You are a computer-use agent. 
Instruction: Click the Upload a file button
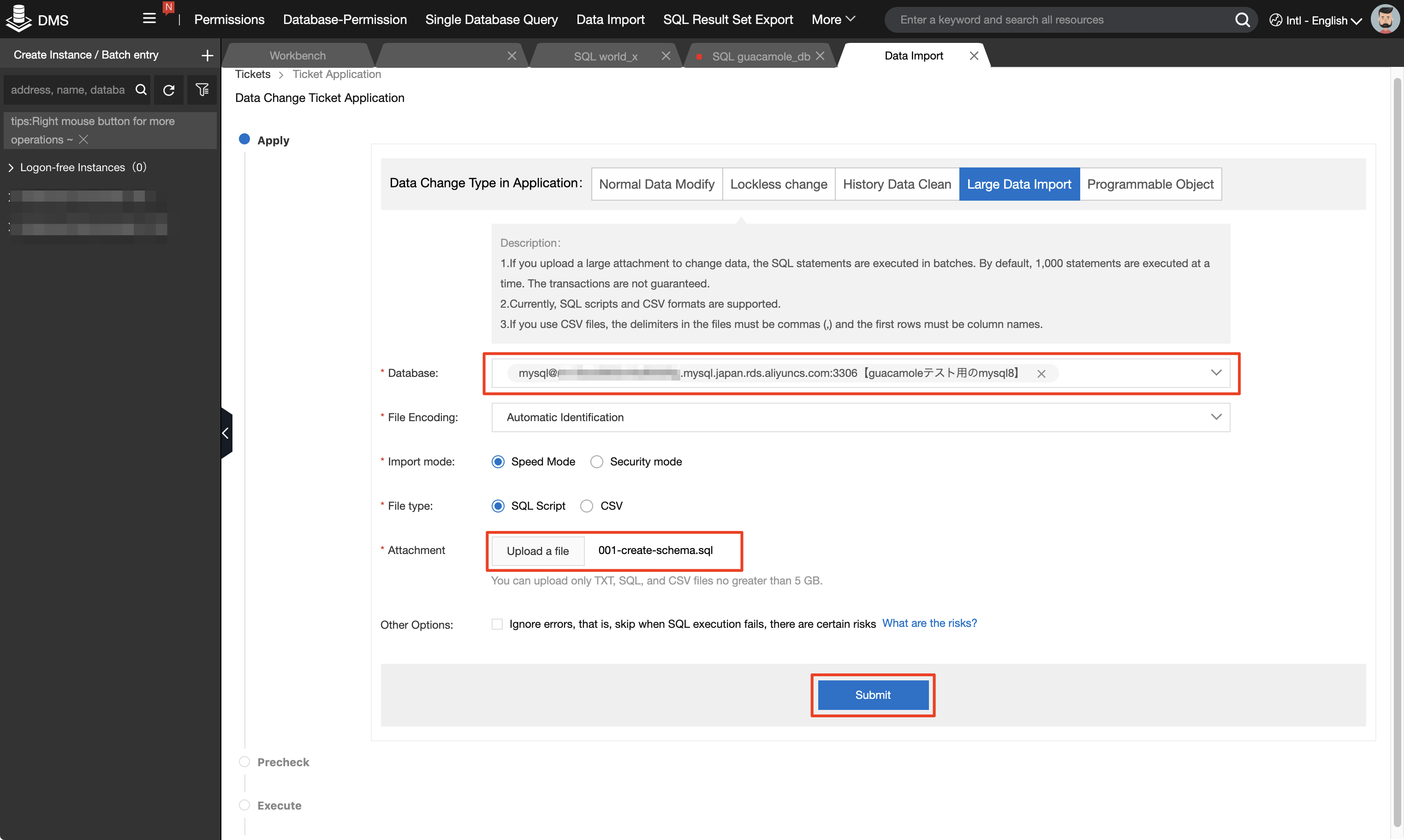tap(538, 551)
